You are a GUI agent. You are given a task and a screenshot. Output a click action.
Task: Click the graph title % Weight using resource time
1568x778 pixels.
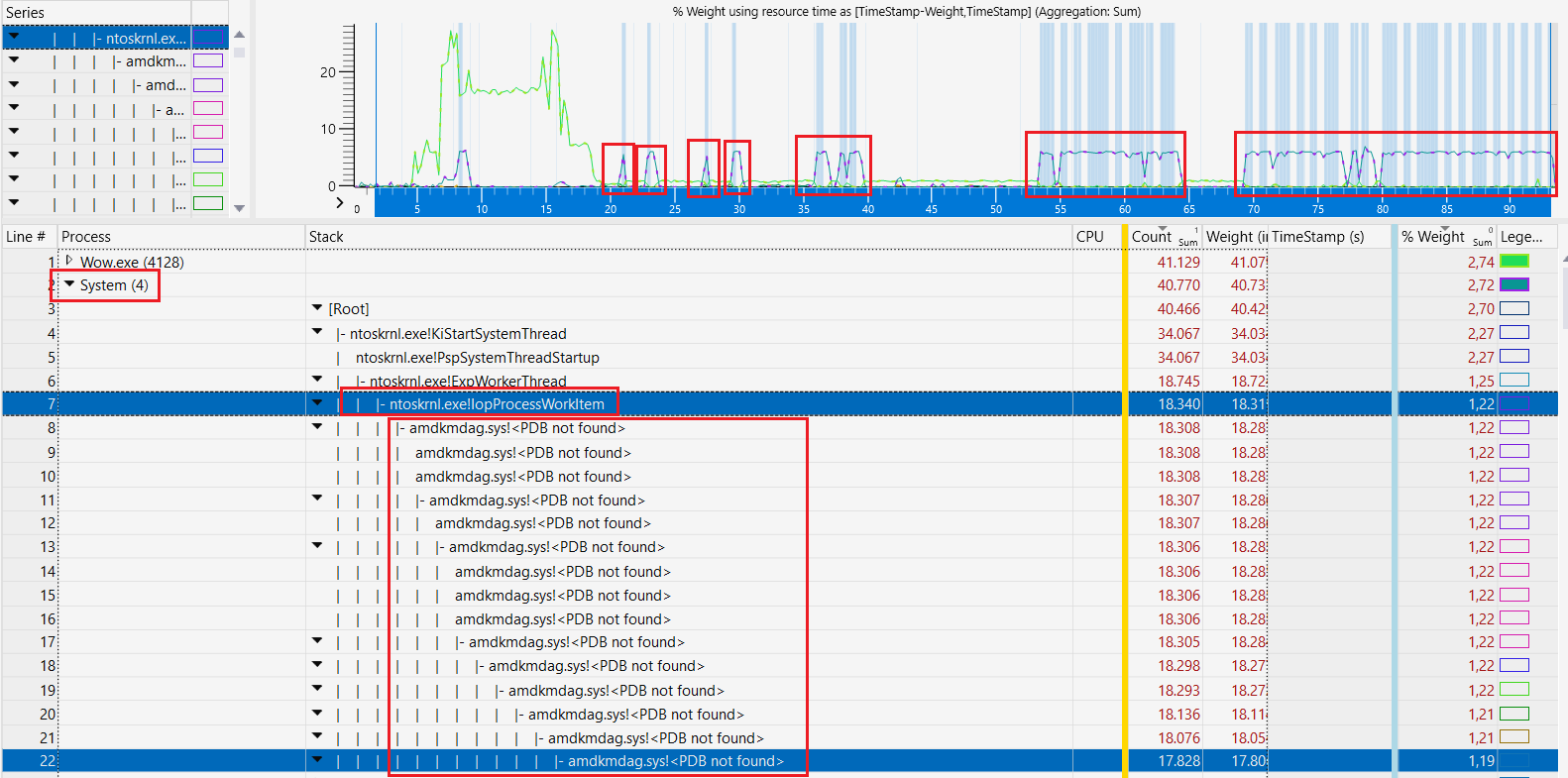coord(906,12)
